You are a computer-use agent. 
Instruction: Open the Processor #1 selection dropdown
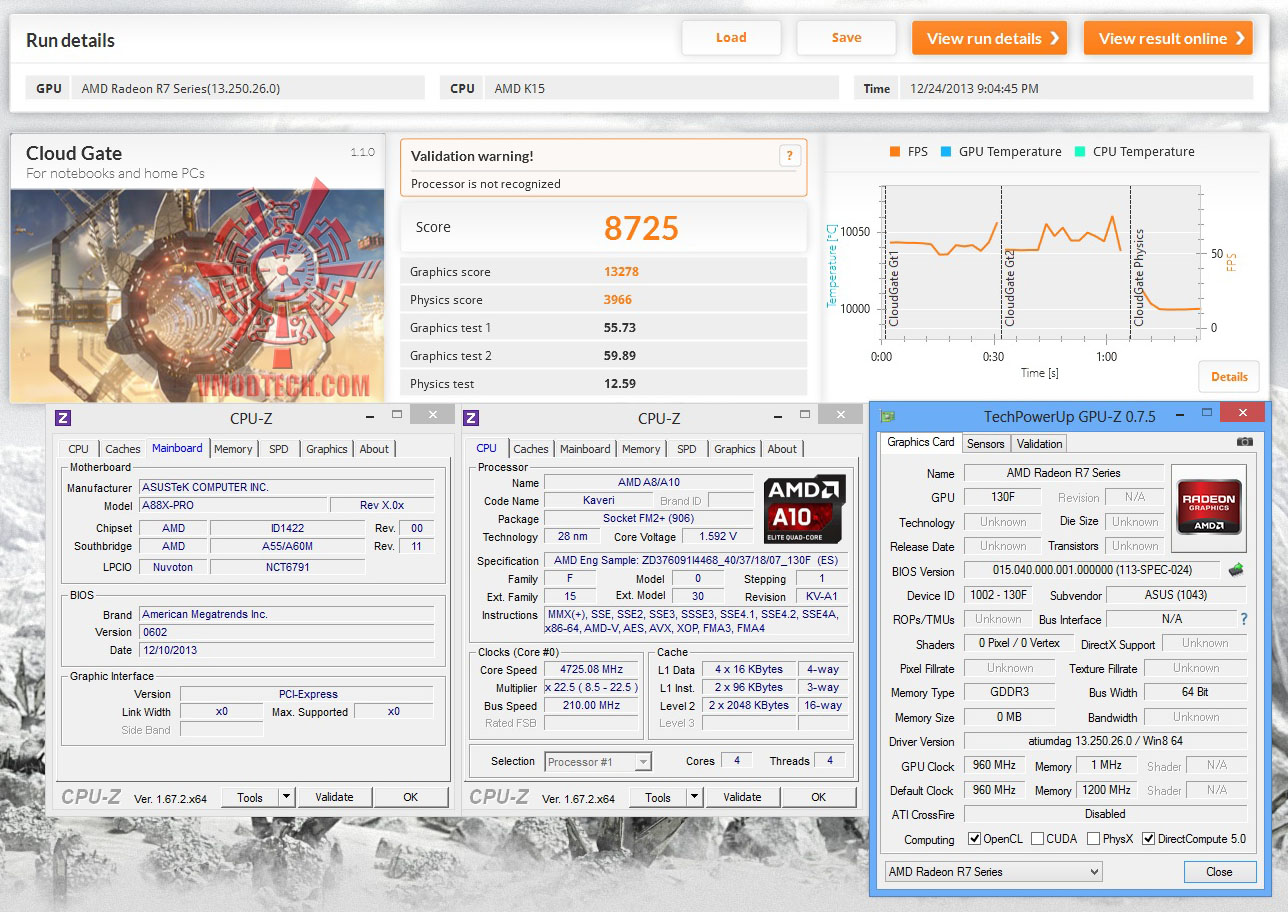coord(598,762)
